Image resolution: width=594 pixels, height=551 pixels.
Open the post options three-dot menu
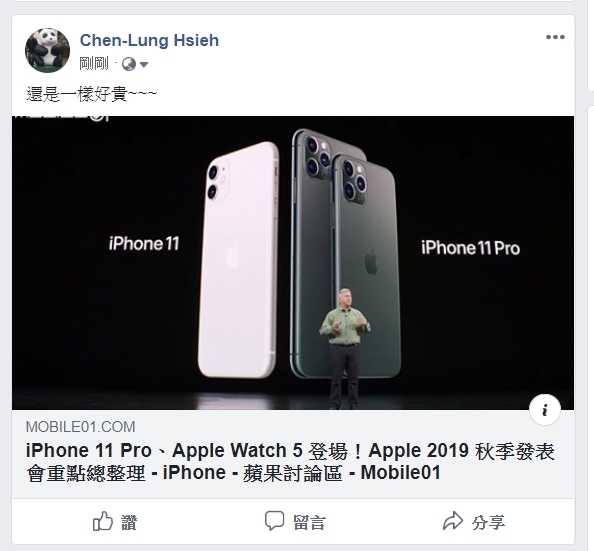point(555,37)
